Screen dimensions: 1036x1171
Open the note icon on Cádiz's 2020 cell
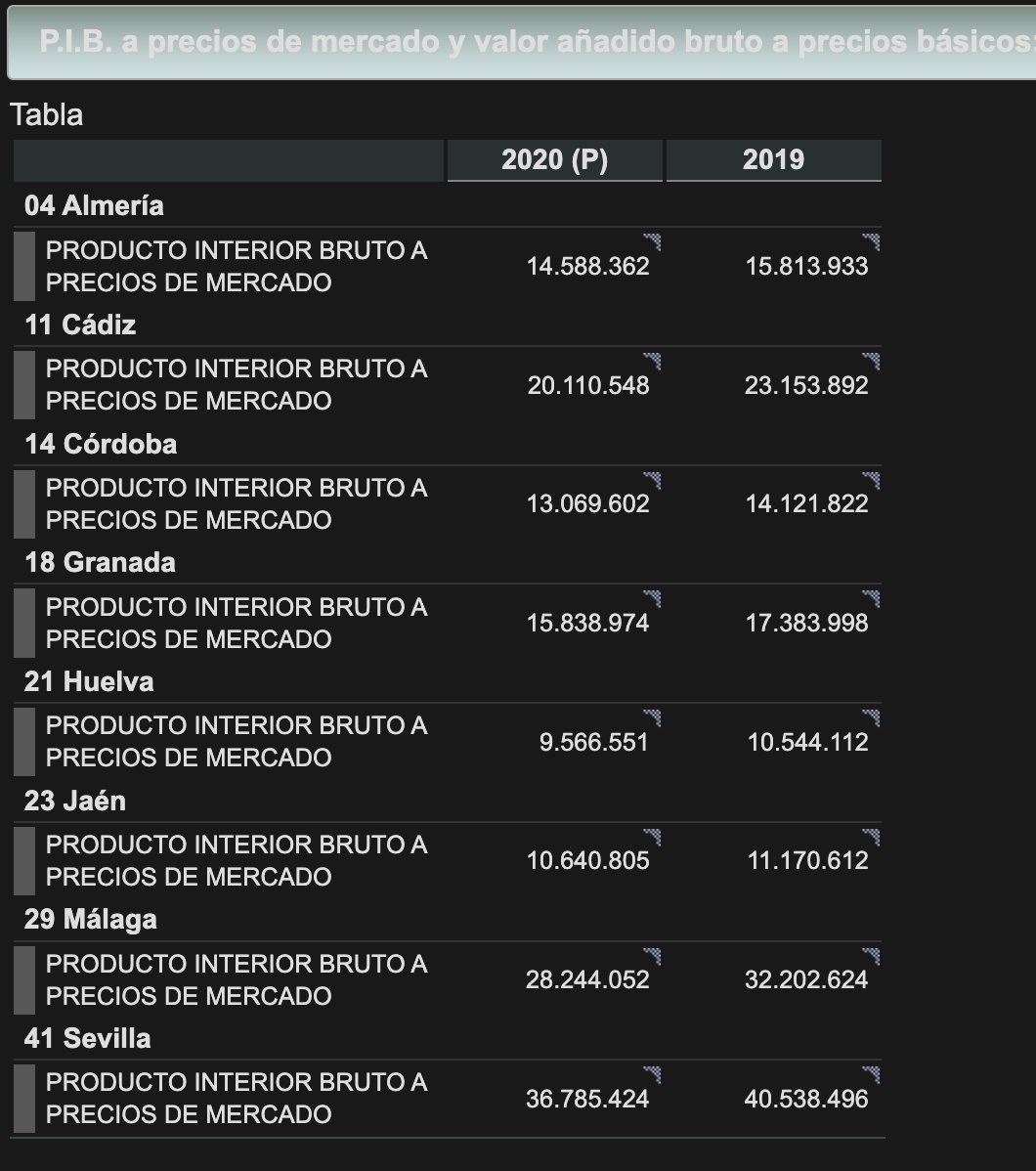[x=652, y=362]
